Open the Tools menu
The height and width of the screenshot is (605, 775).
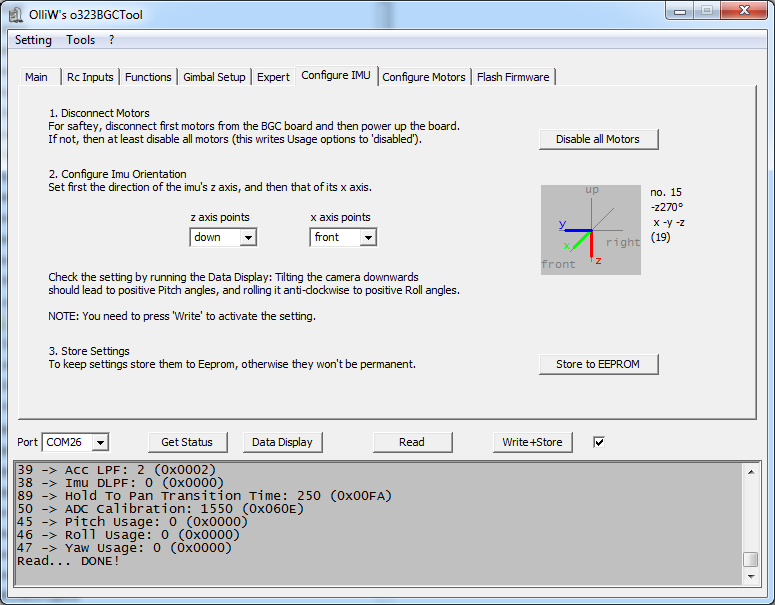81,40
